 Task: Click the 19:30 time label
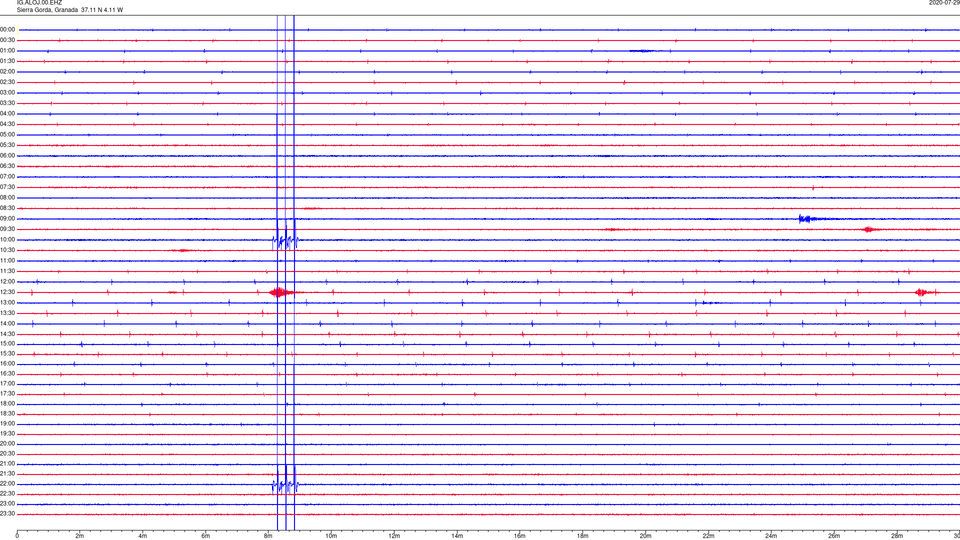point(8,433)
